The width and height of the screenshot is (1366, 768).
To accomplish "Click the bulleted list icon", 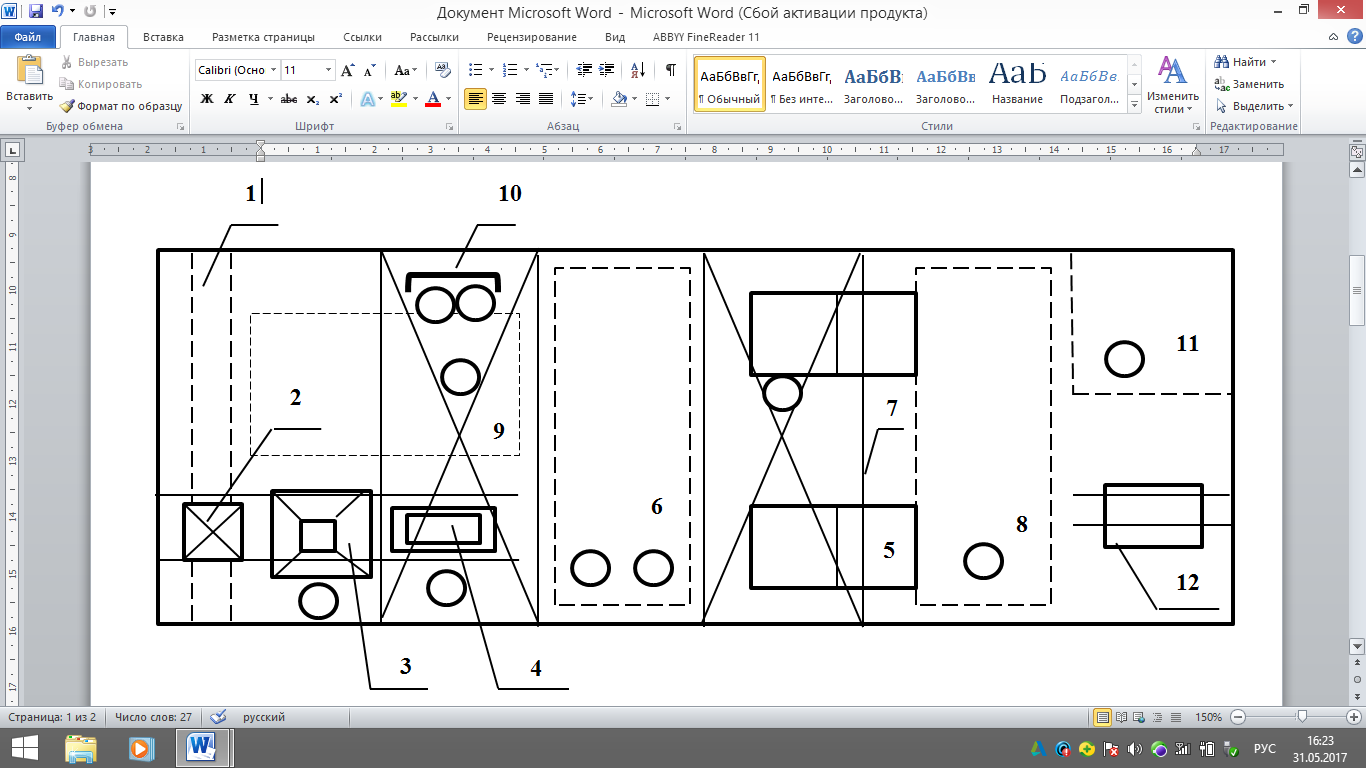I will 475,70.
